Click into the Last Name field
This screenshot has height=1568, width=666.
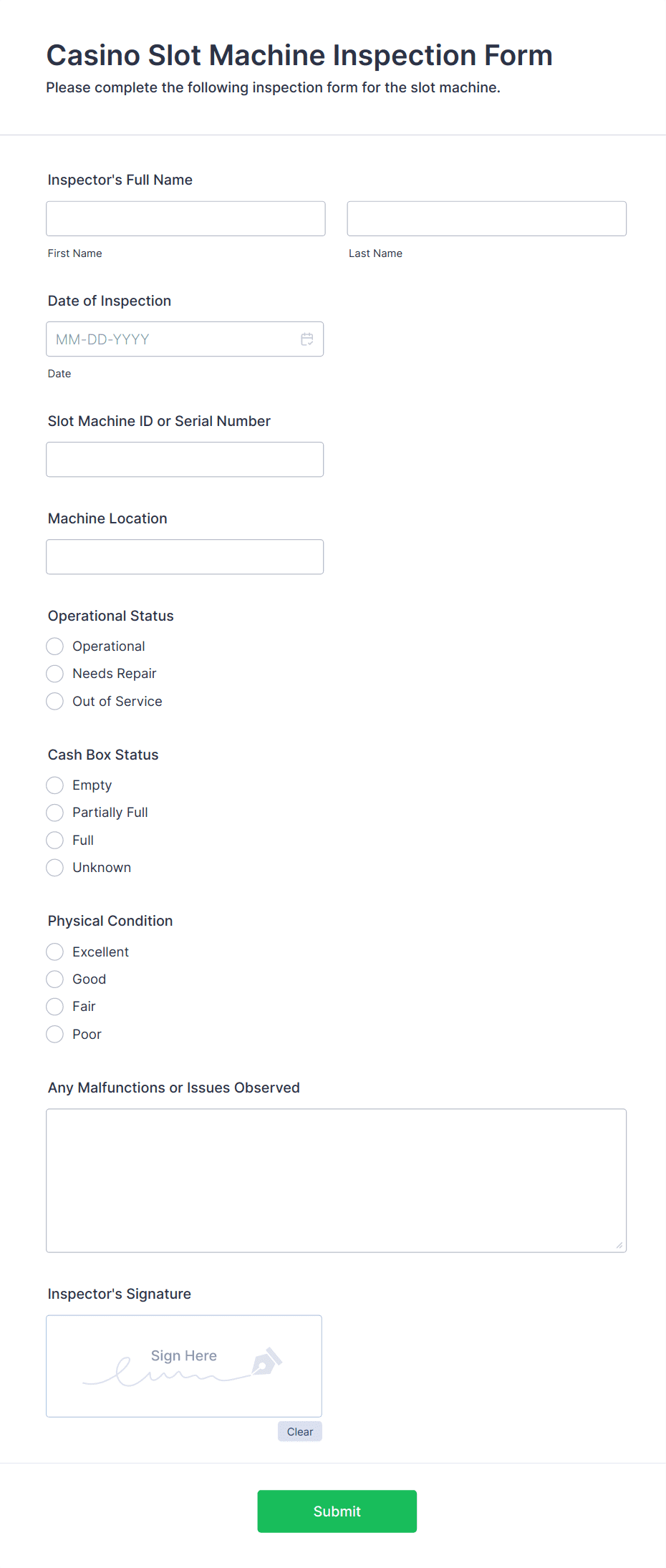pyautogui.click(x=486, y=218)
